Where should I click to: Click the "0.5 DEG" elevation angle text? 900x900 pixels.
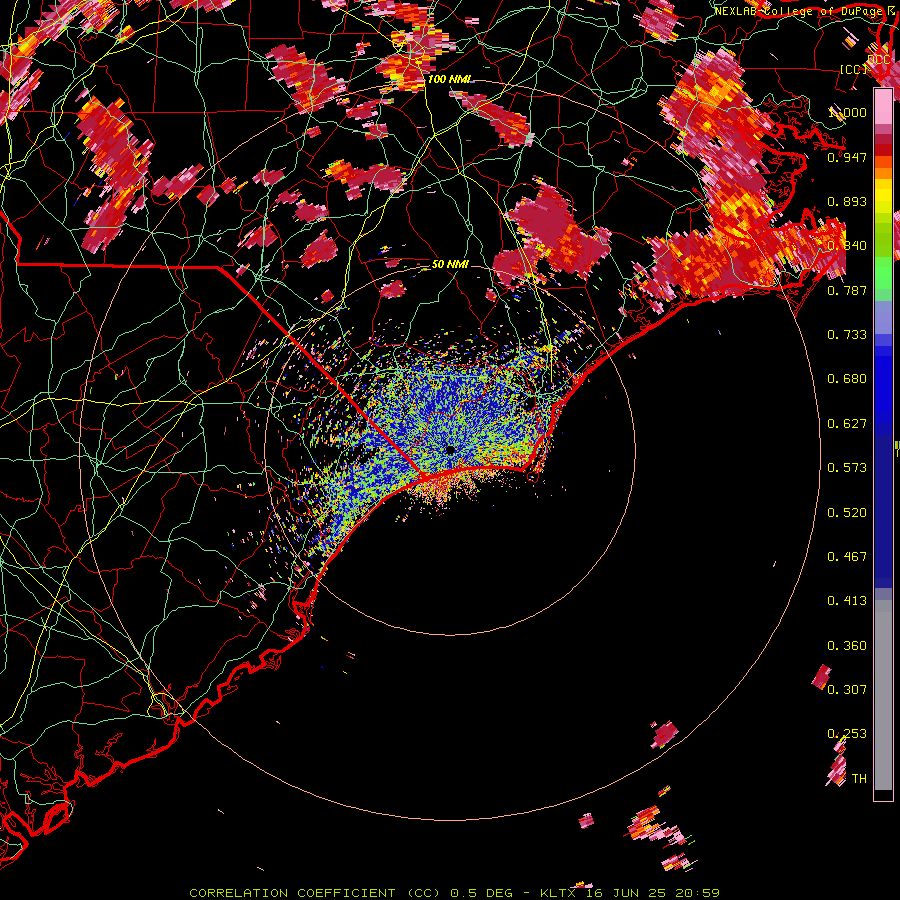pyautogui.click(x=483, y=893)
